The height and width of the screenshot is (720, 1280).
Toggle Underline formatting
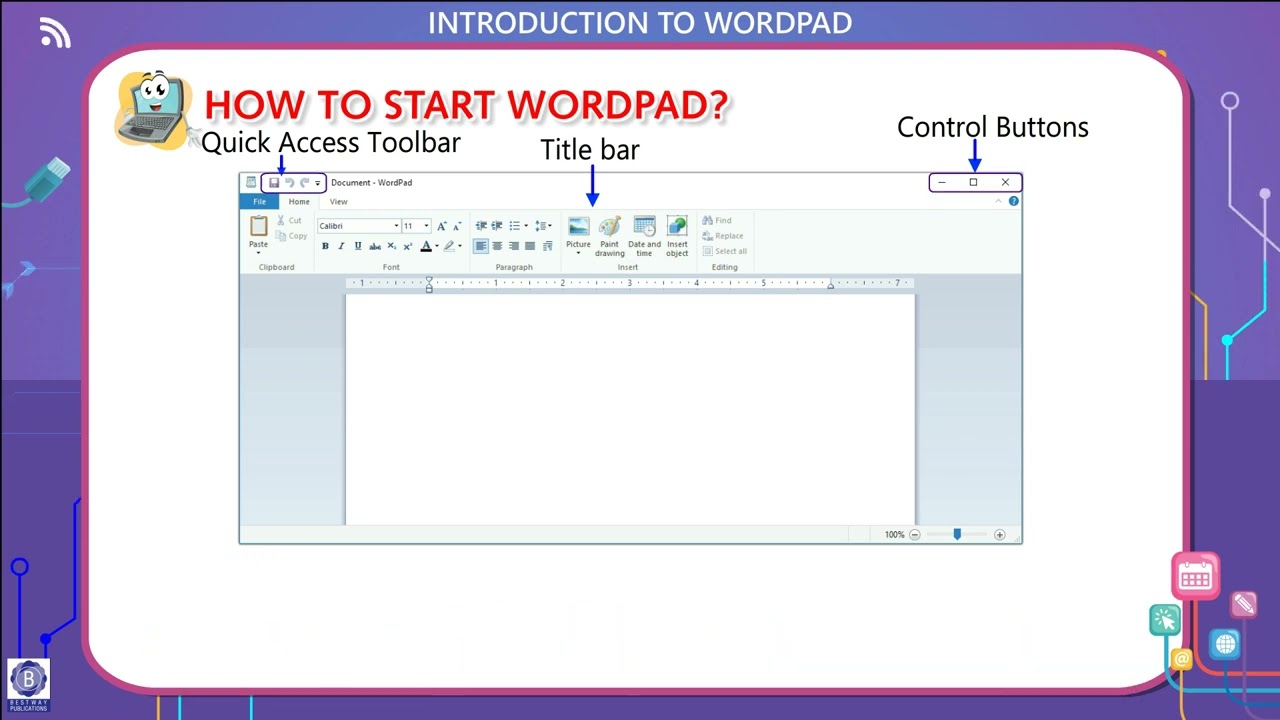point(358,246)
